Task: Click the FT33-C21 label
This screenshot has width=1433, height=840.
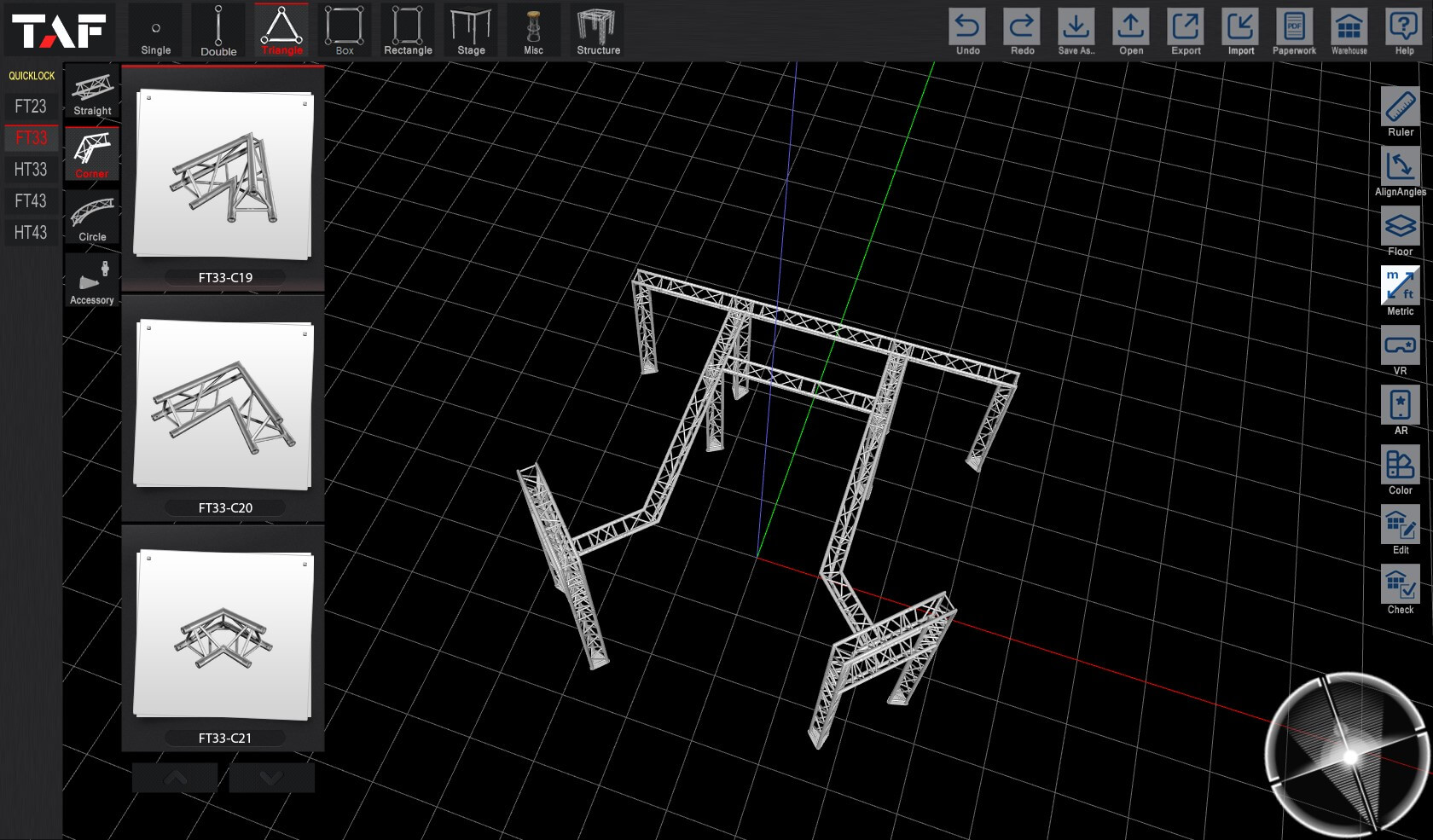Action: 225,738
